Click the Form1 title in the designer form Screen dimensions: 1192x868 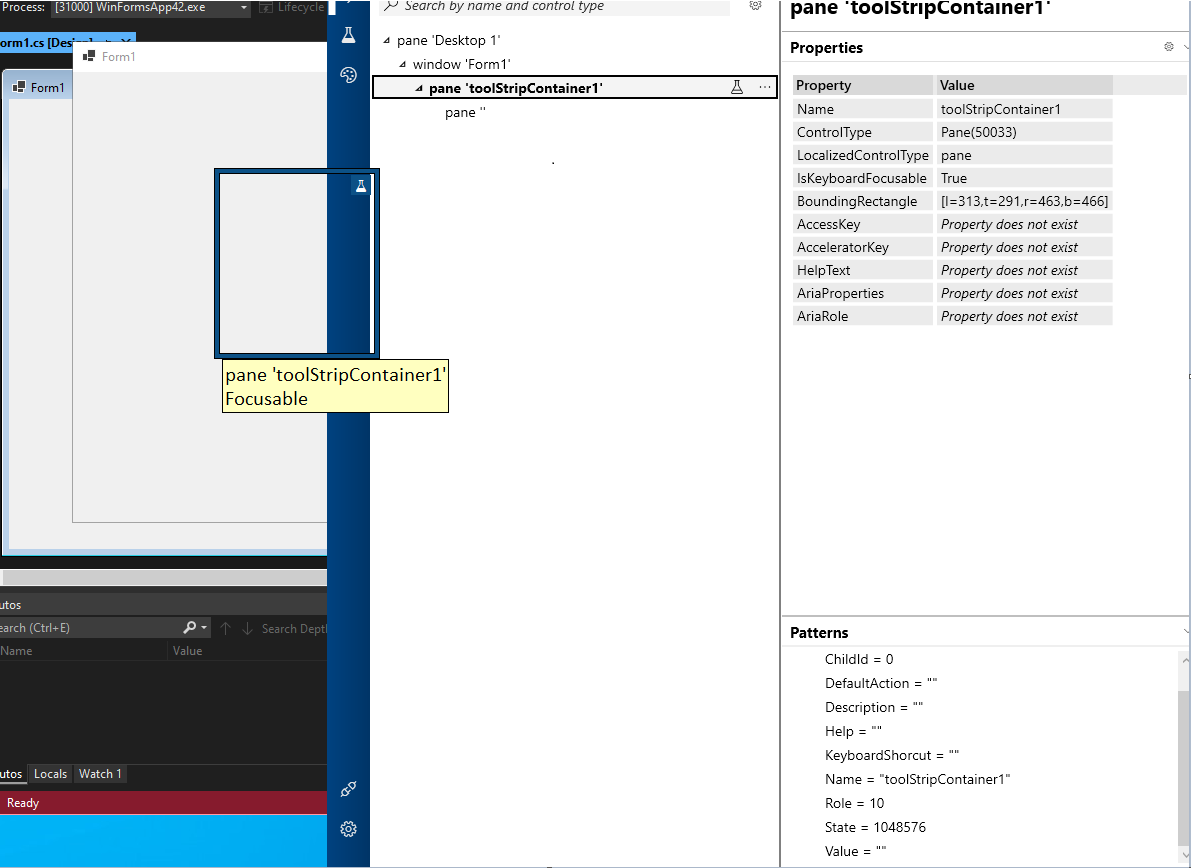click(47, 87)
